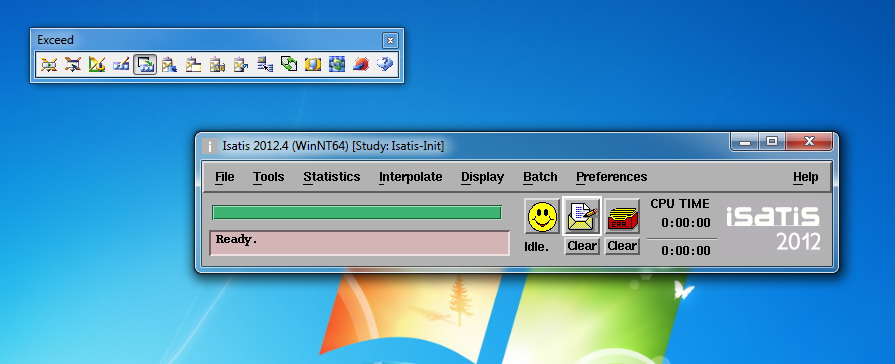Close the Exceed toolbar window
The image size is (895, 364).
tap(390, 40)
